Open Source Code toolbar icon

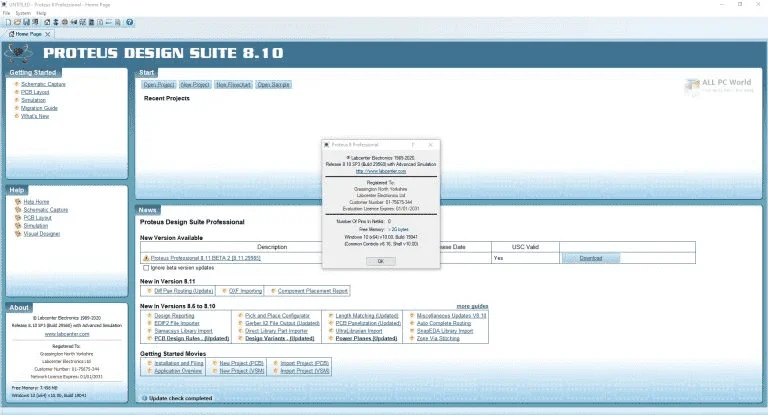[109, 22]
